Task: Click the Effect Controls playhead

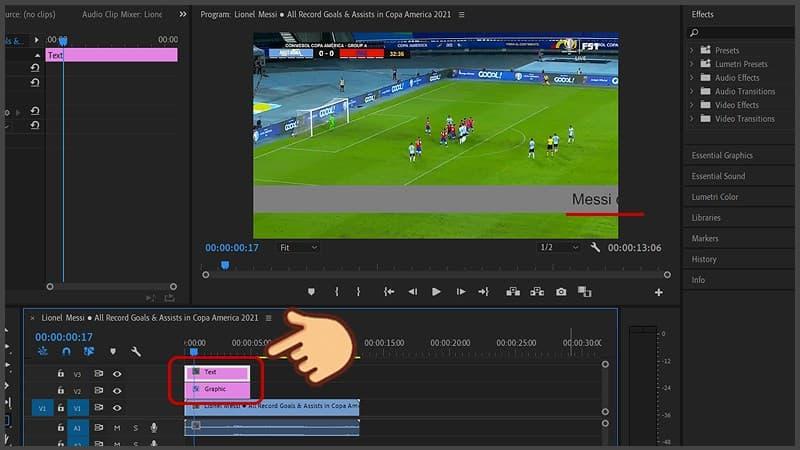Action: (x=63, y=41)
